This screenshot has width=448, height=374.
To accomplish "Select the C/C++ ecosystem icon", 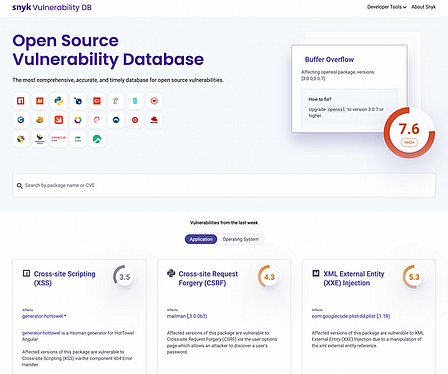I will pyautogui.click(x=21, y=120).
